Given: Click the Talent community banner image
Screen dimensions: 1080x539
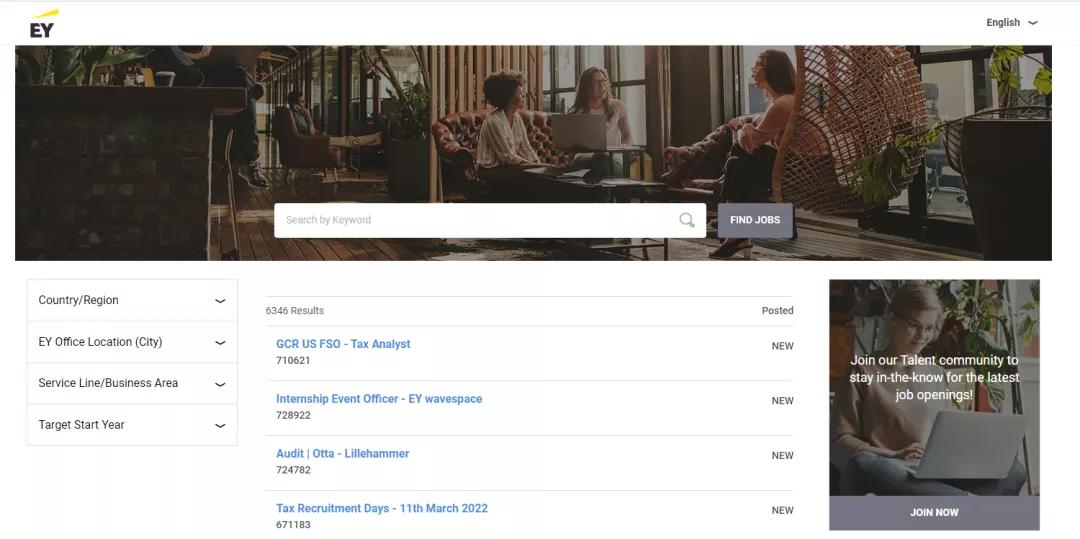Looking at the screenshot, I should [934, 388].
